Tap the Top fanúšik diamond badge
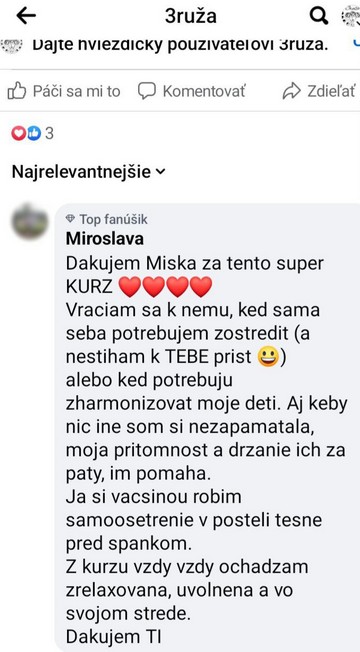360x652 pixels. click(71, 219)
